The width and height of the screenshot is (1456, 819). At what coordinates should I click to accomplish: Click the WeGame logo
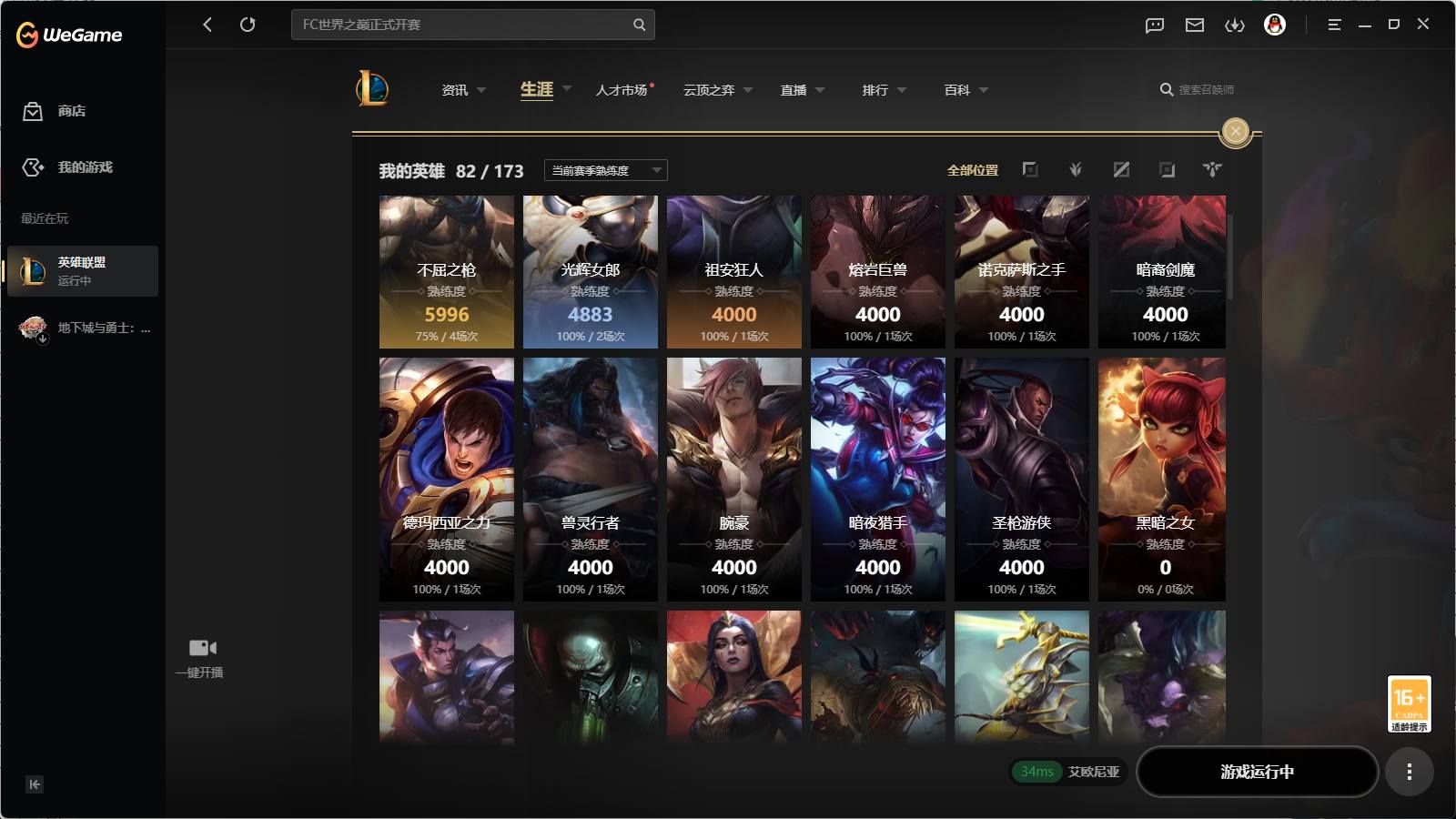(69, 35)
